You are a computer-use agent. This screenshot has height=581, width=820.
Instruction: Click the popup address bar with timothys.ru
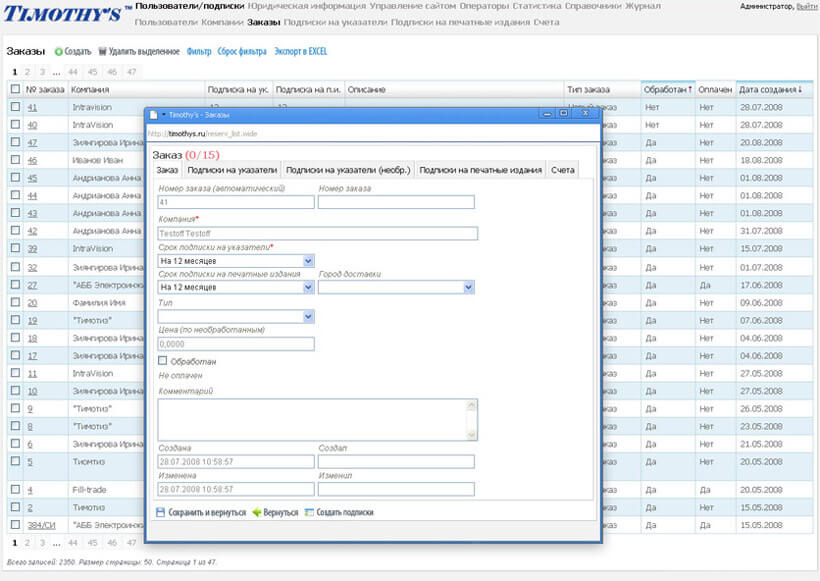click(x=373, y=133)
